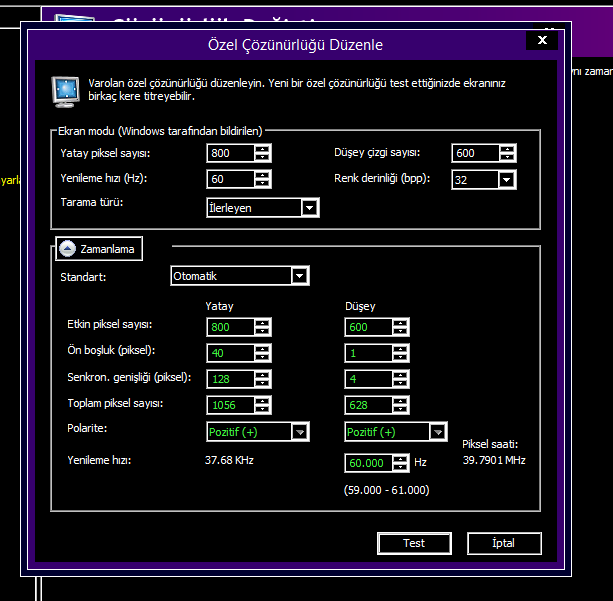Increase Yenileme hızı (Hz) with up arrow
Screen dimensions: 613x601
262,175
